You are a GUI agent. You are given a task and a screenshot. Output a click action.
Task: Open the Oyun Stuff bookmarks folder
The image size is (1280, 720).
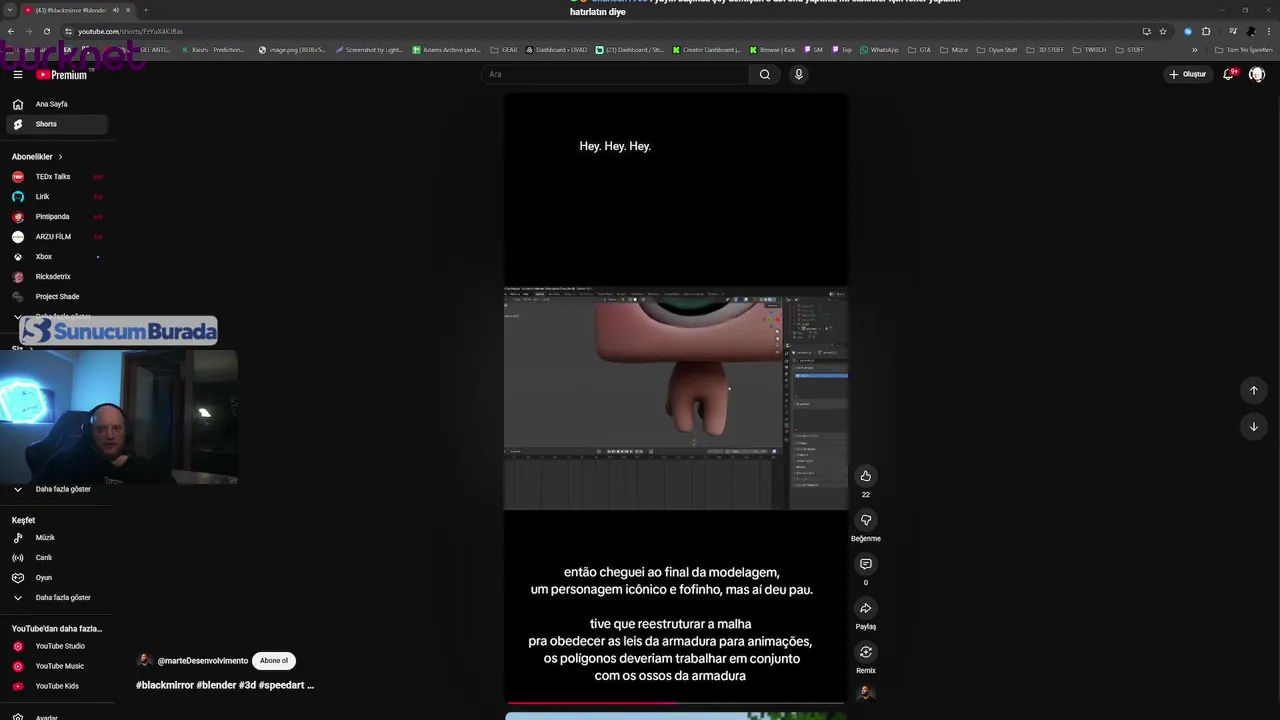(x=997, y=49)
